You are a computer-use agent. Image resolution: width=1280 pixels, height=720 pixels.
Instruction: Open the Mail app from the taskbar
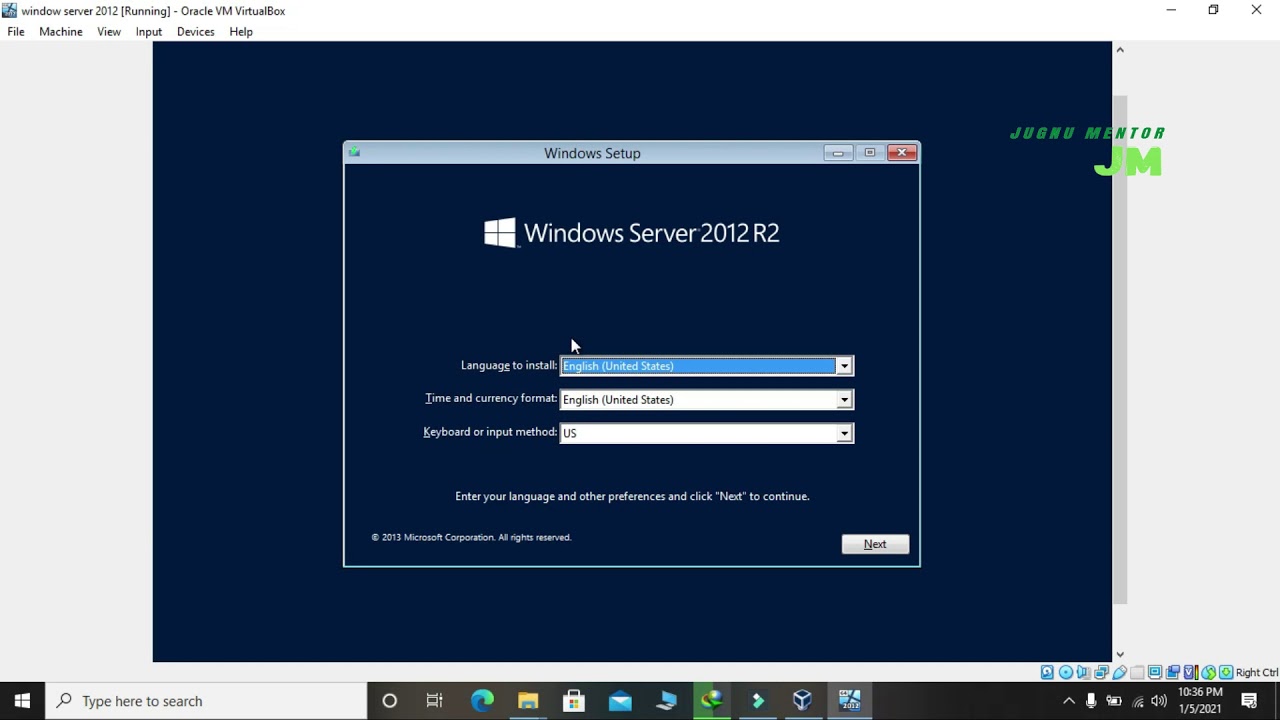tap(620, 701)
